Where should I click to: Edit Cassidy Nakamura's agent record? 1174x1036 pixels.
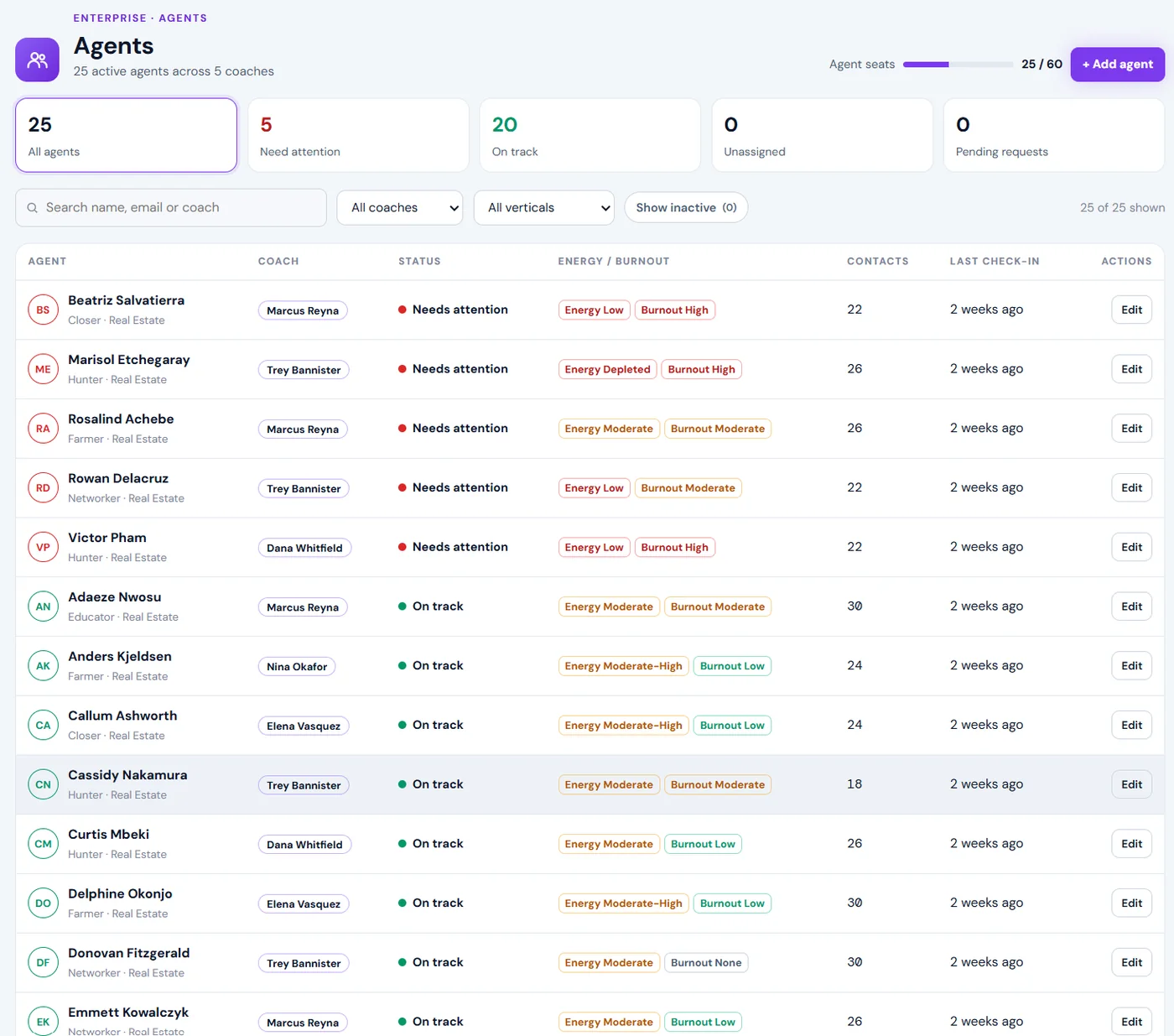click(1131, 784)
